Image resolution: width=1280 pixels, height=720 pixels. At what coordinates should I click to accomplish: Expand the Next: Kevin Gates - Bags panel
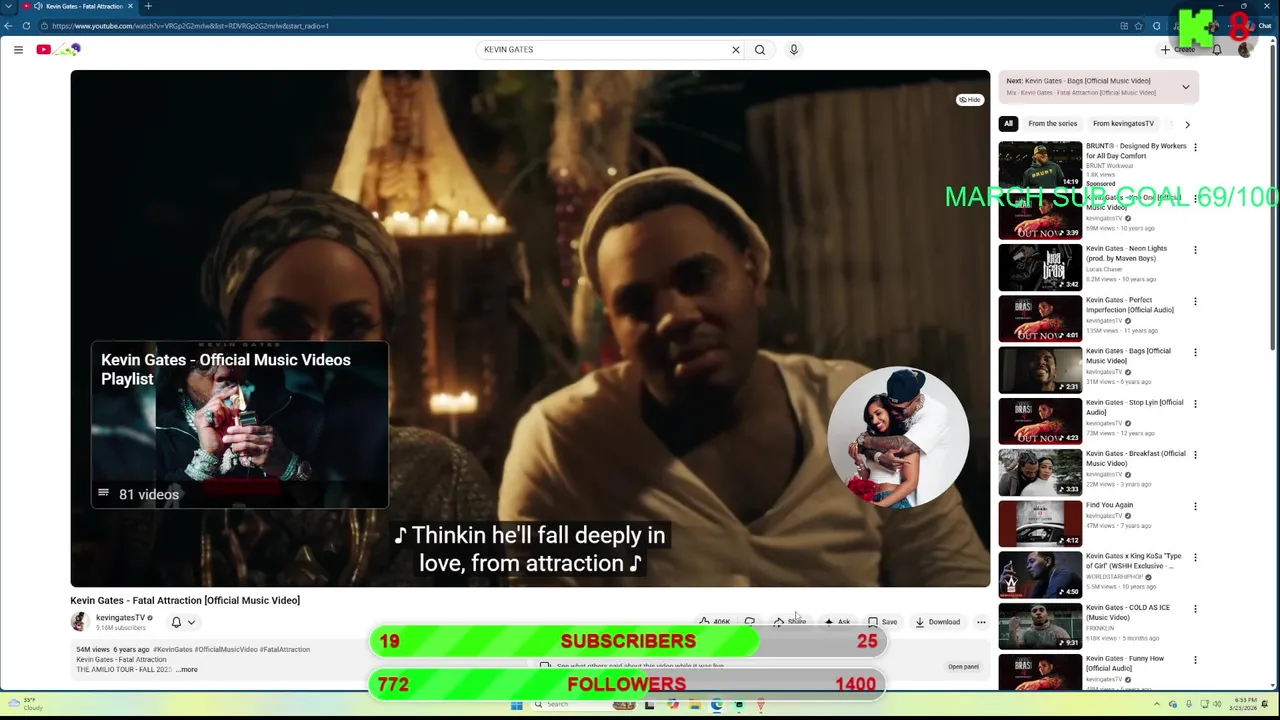[1186, 87]
